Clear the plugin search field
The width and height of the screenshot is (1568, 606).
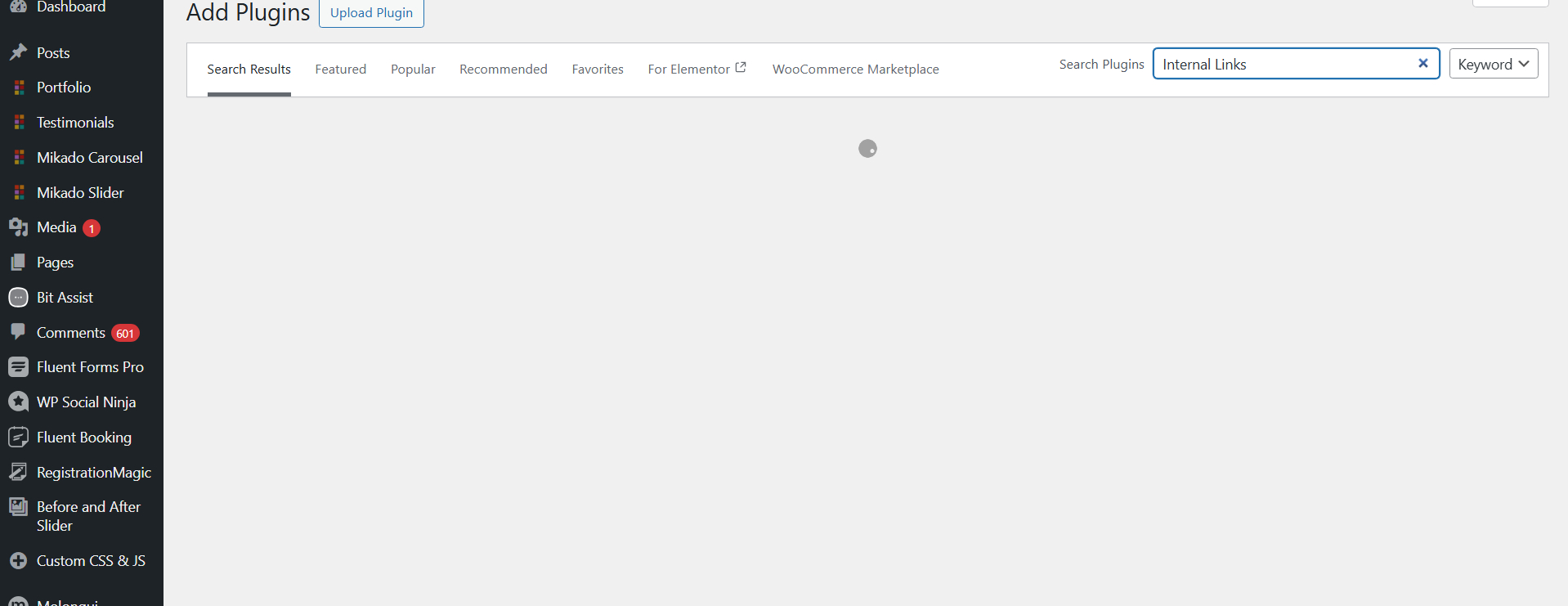1422,64
